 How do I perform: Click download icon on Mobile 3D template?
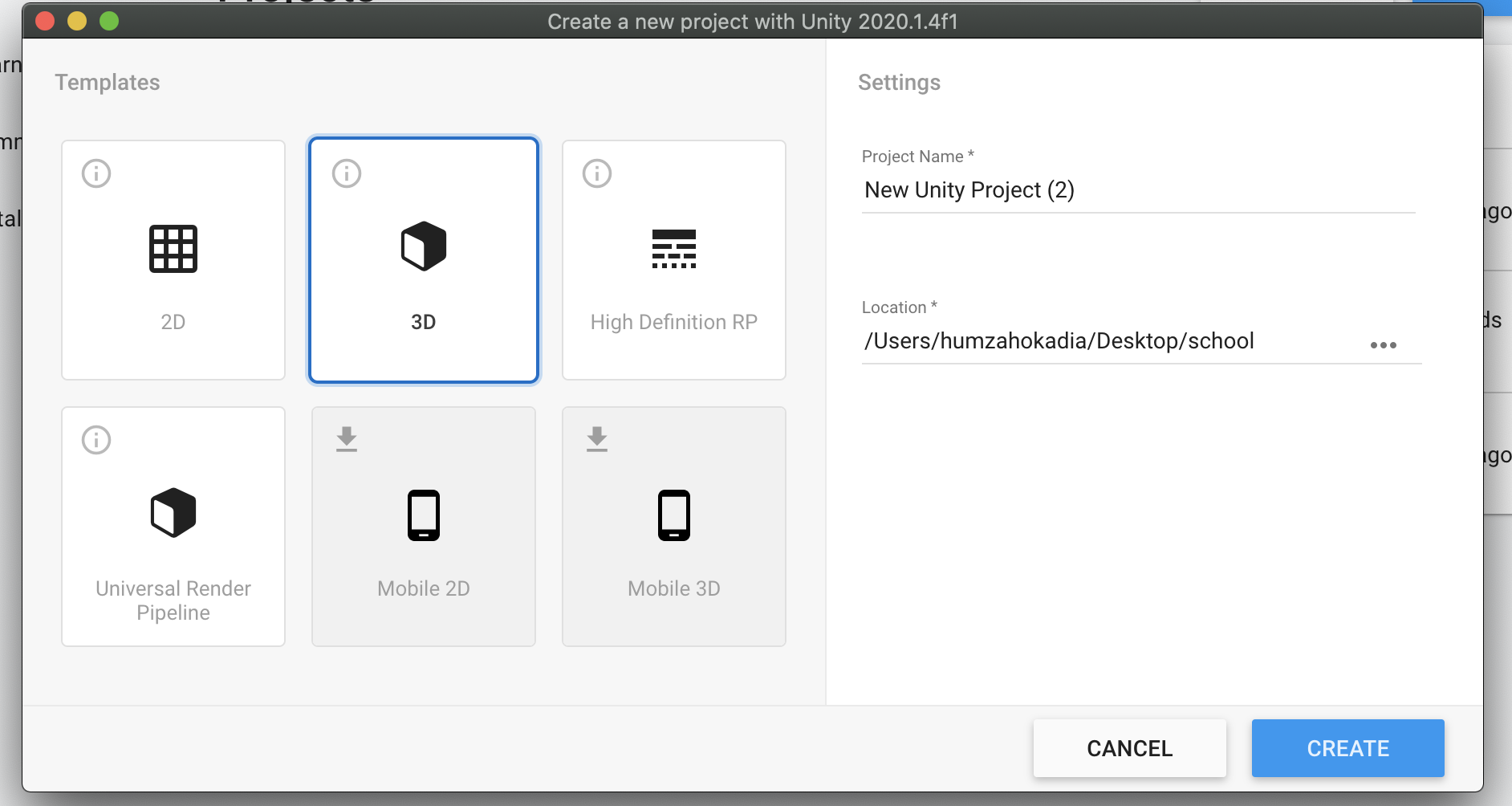tap(597, 439)
